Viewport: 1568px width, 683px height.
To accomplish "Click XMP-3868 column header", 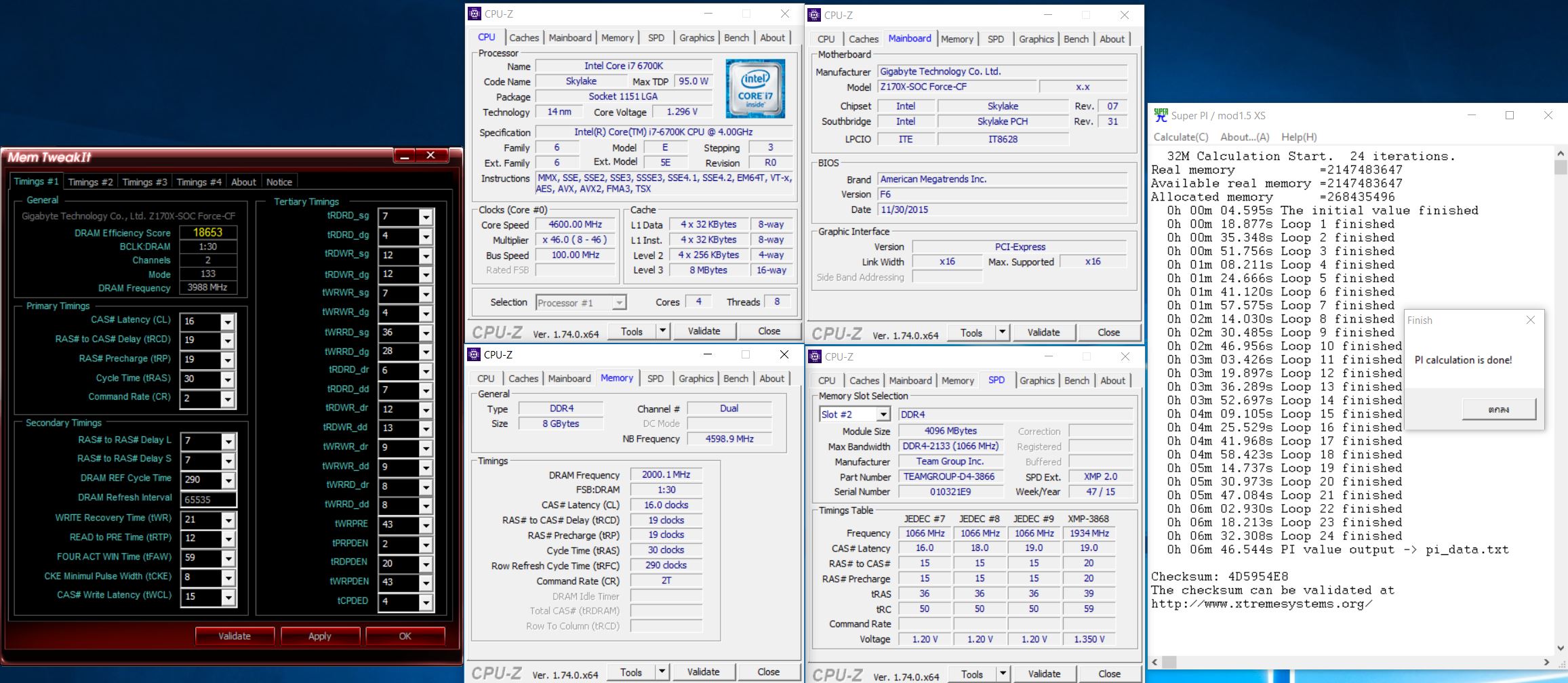I will (1088, 518).
